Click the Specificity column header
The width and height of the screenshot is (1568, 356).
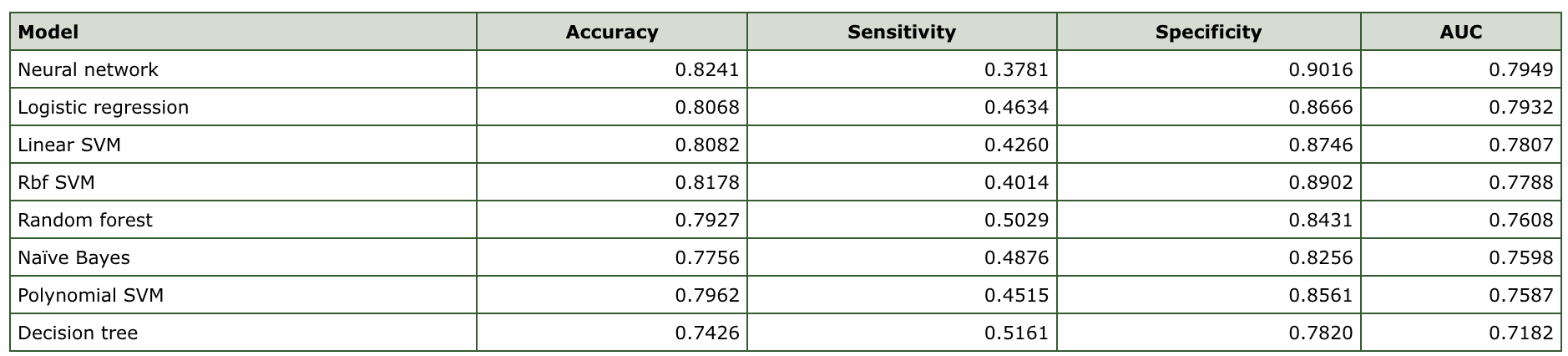(1209, 33)
